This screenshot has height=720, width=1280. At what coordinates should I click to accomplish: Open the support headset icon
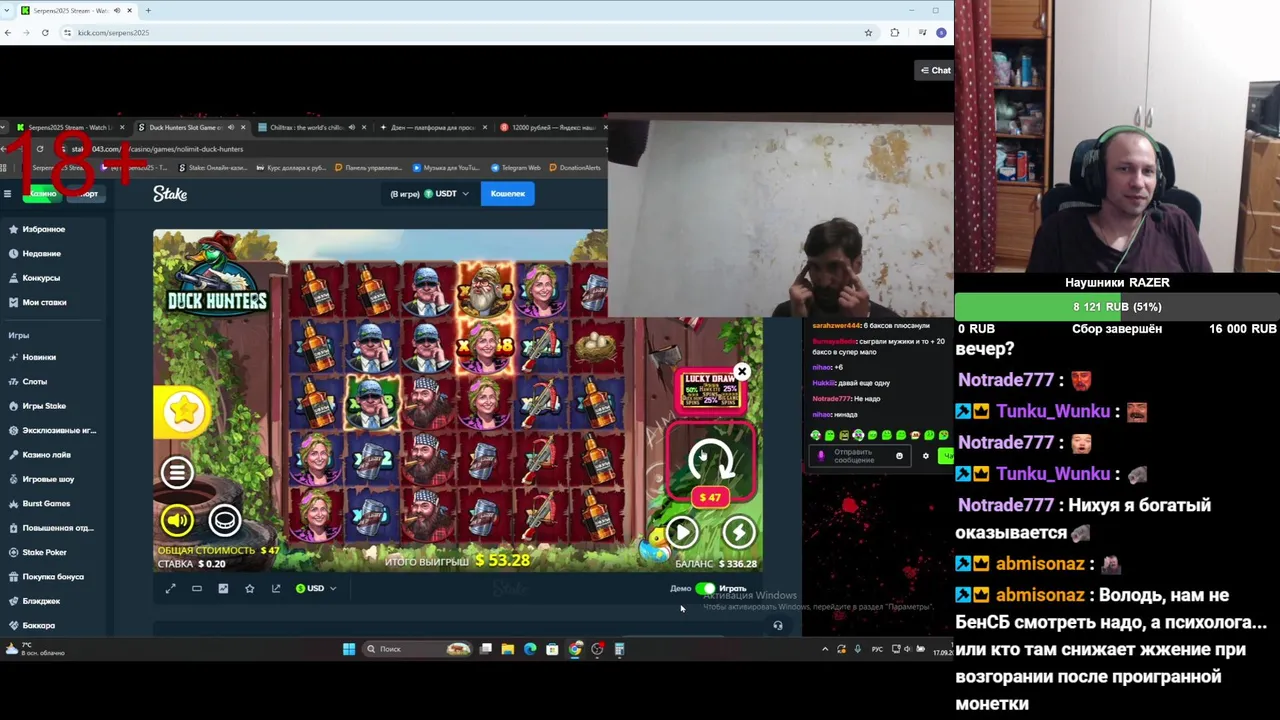tap(778, 626)
